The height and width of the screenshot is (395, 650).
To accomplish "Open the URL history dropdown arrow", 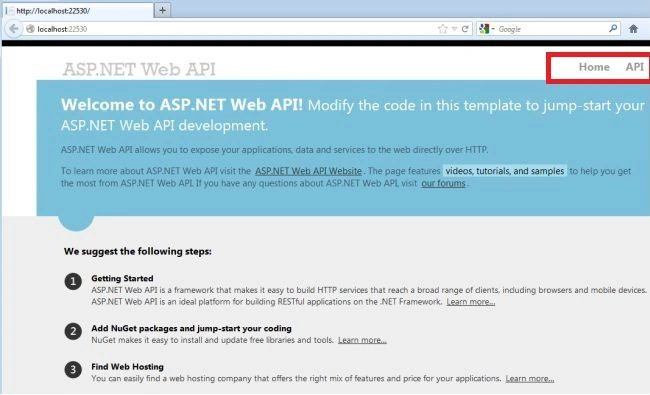I will point(454,29).
